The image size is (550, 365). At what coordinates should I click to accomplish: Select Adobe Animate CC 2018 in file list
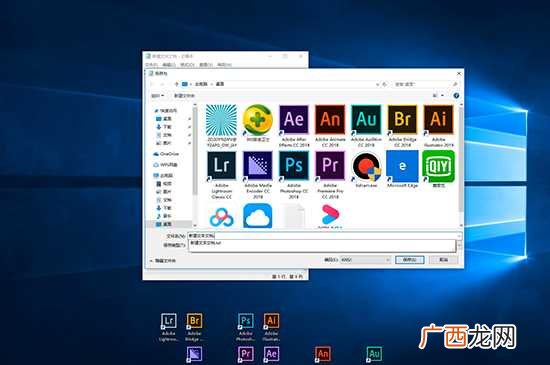330,126
